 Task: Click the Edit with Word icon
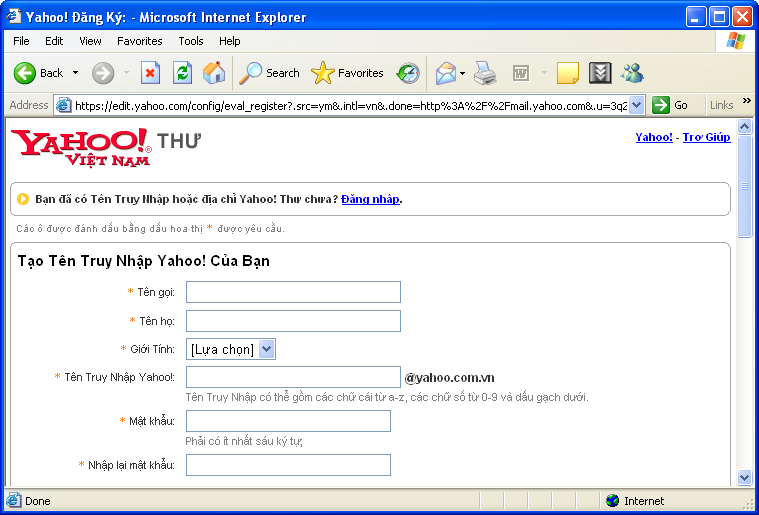click(x=521, y=73)
